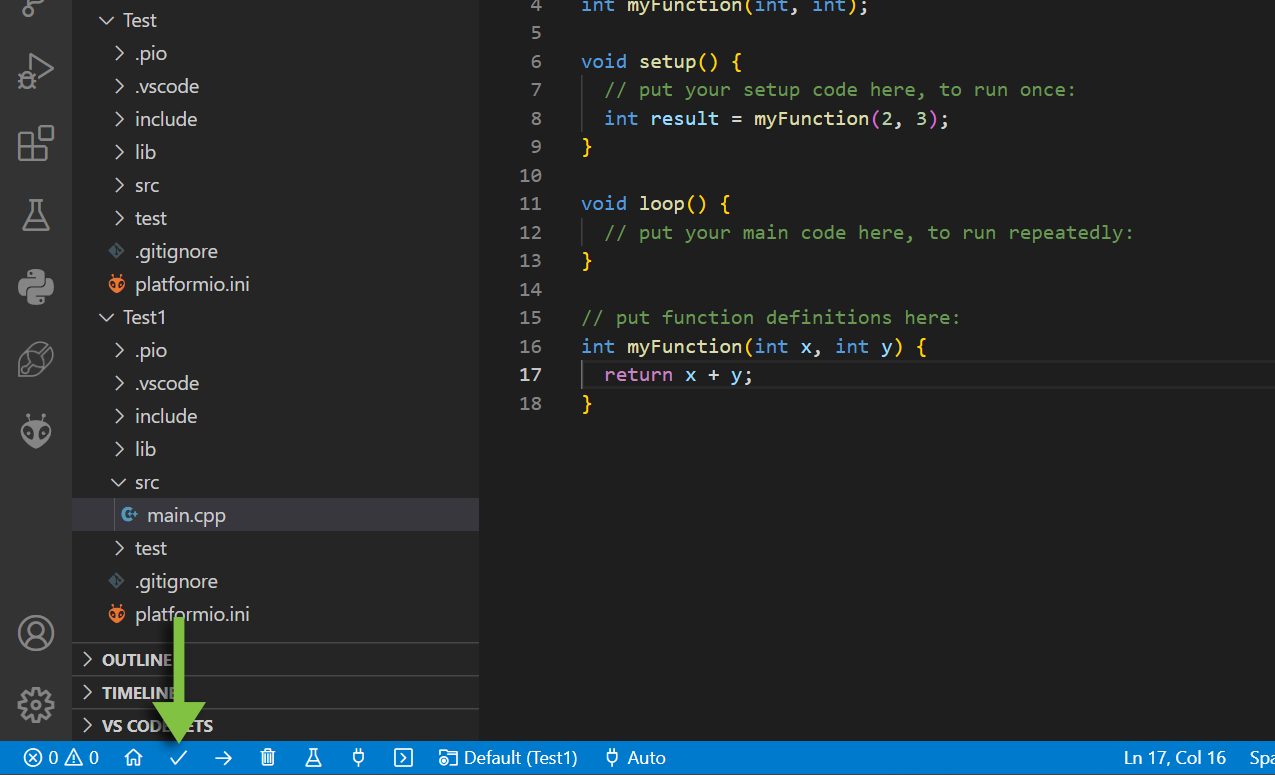Open the PlatformIO alien icon in activity bar

pyautogui.click(x=35, y=431)
